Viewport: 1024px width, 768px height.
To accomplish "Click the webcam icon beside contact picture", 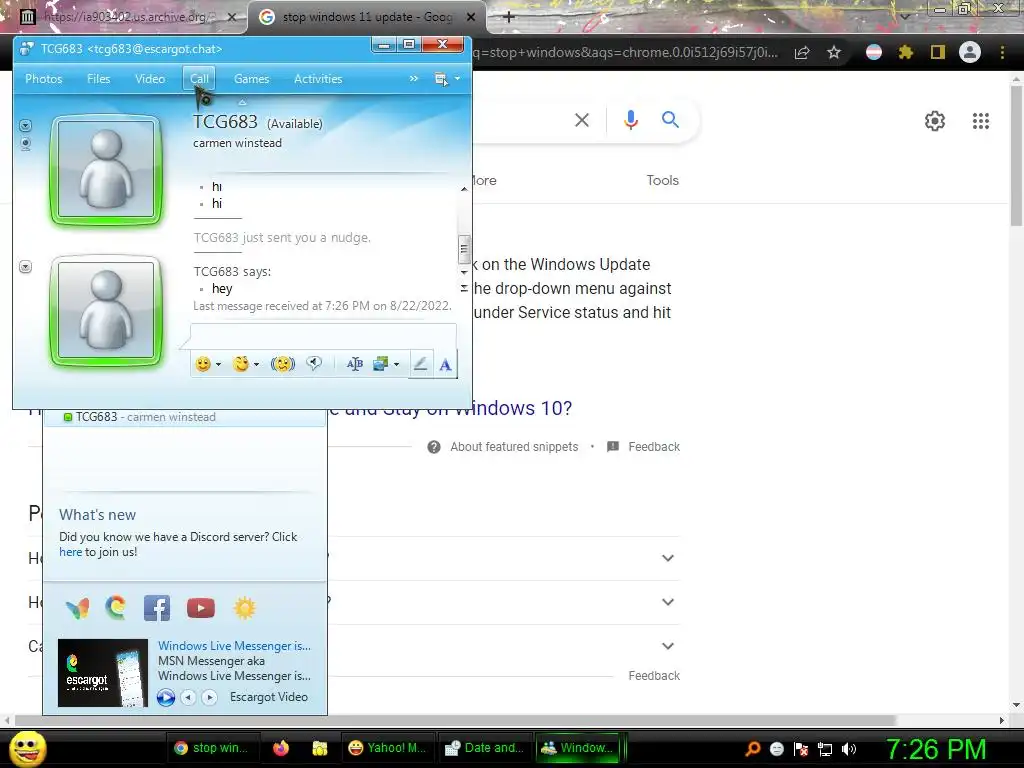I will 25,143.
